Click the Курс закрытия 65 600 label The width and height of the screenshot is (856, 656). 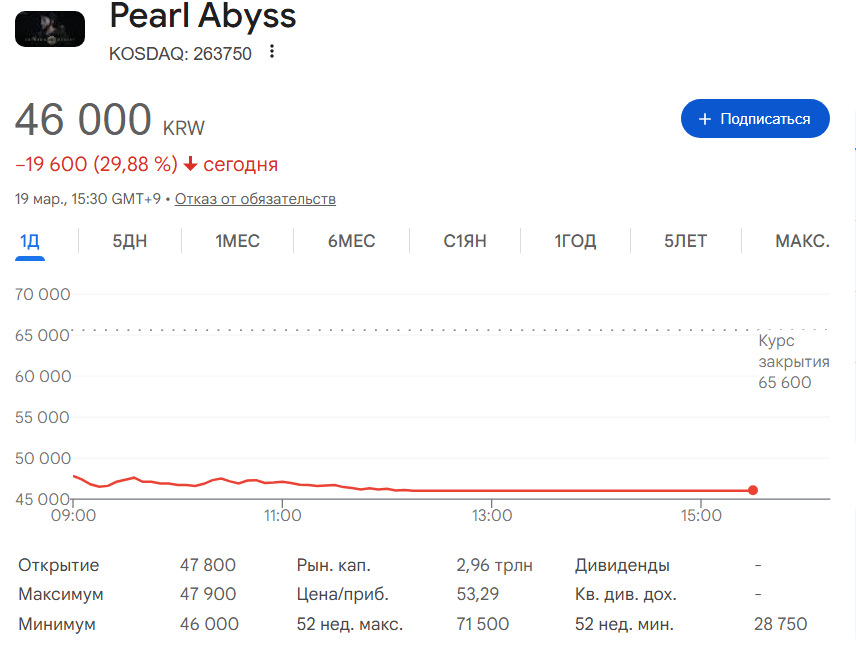793,362
